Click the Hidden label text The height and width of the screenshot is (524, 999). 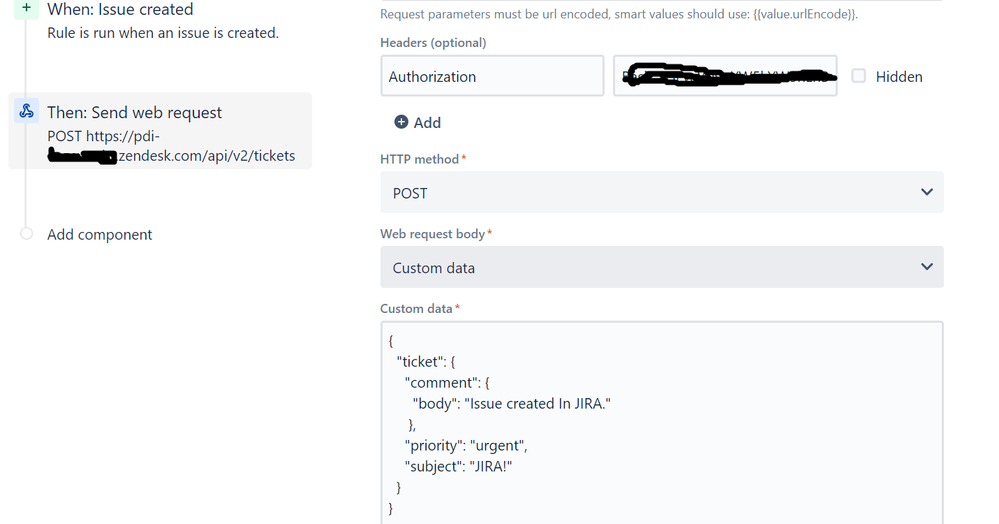click(899, 76)
